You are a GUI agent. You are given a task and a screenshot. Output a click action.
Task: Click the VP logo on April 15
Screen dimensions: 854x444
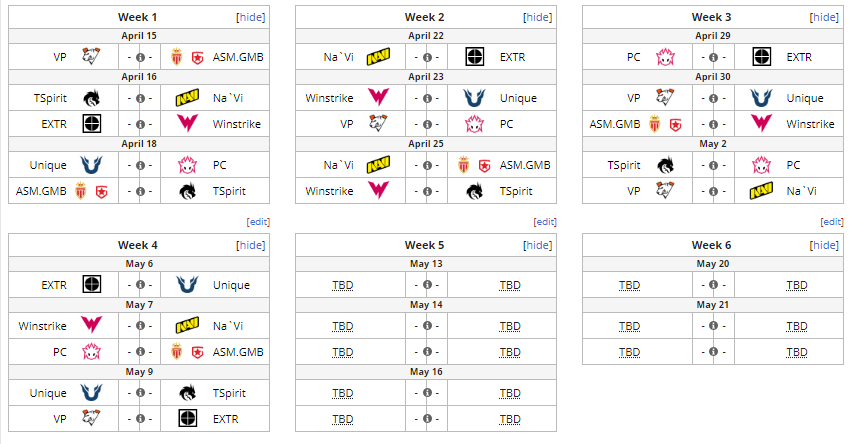tap(91, 57)
